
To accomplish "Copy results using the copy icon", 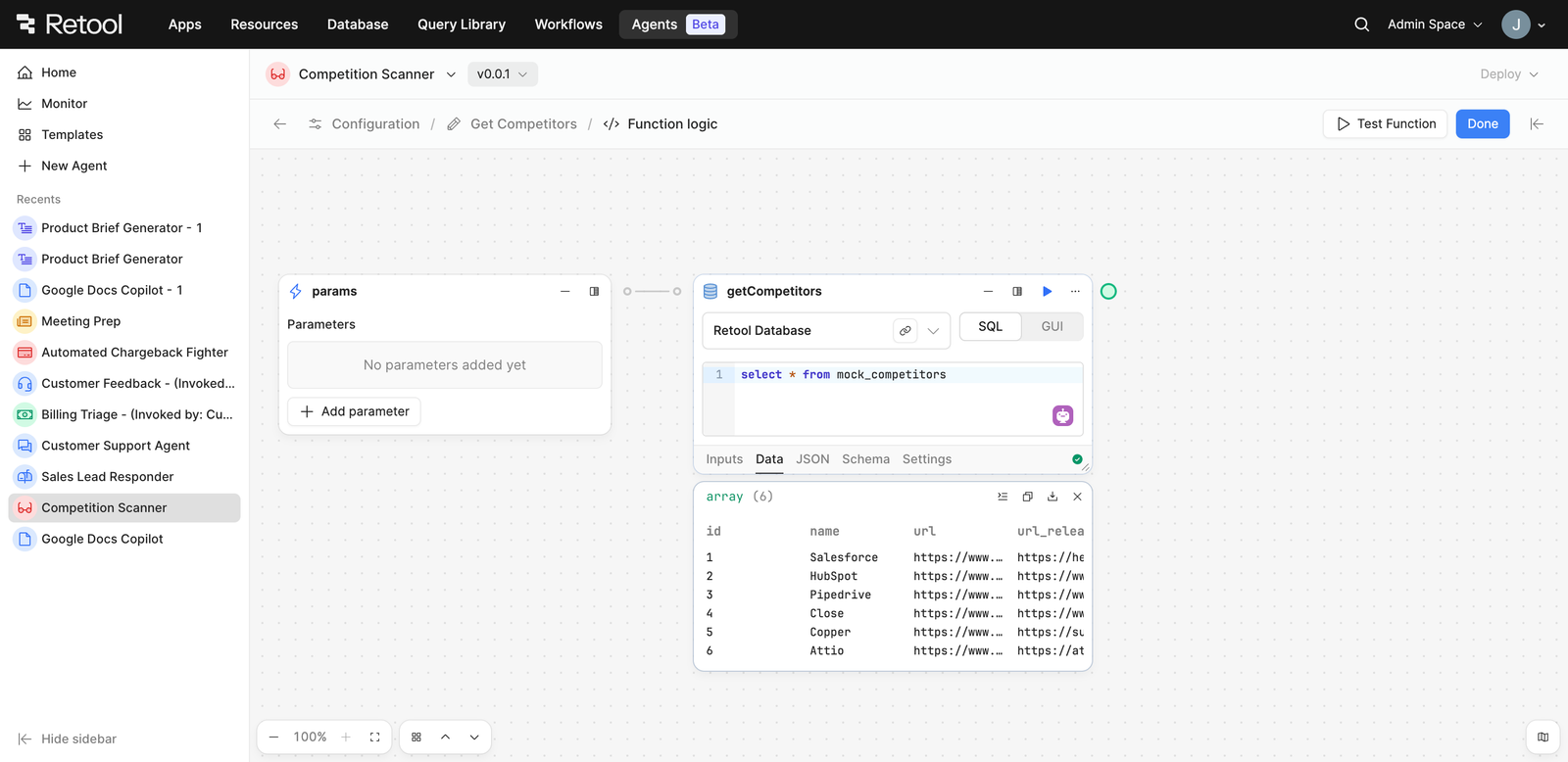I will coord(1028,497).
